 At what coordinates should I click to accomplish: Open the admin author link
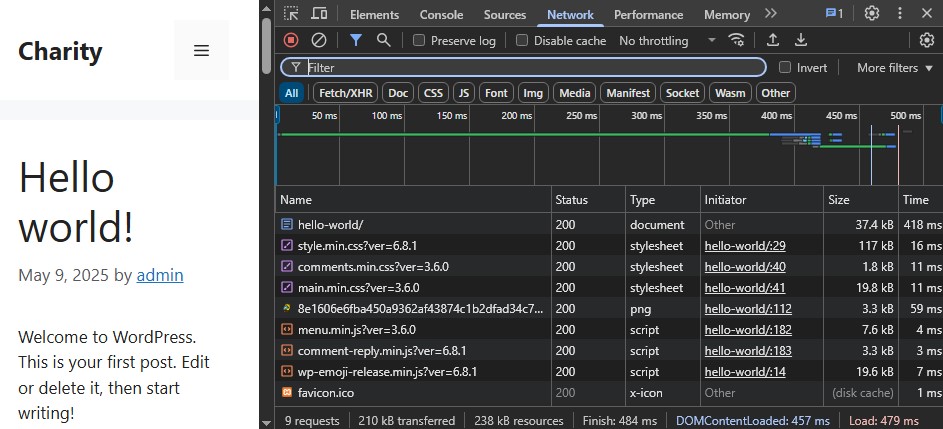pyautogui.click(x=160, y=275)
